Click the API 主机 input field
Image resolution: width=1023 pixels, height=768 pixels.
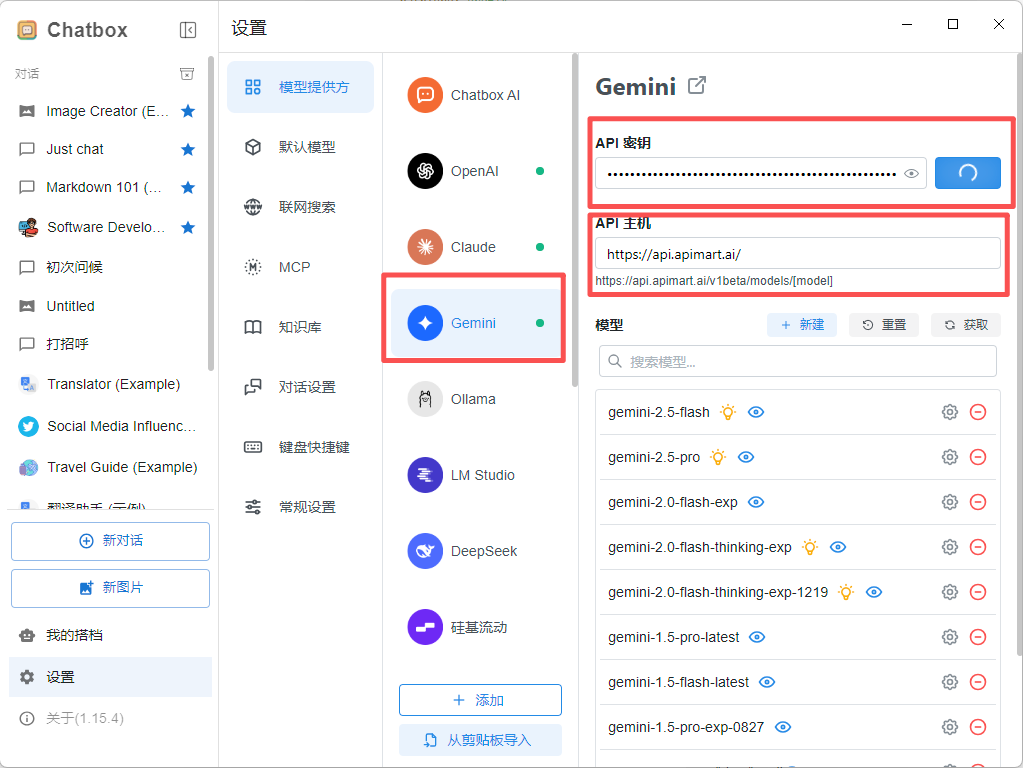click(x=798, y=253)
